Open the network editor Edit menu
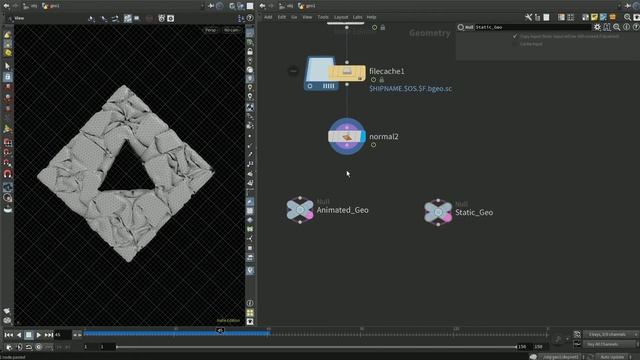The width and height of the screenshot is (640, 360). 282,17
